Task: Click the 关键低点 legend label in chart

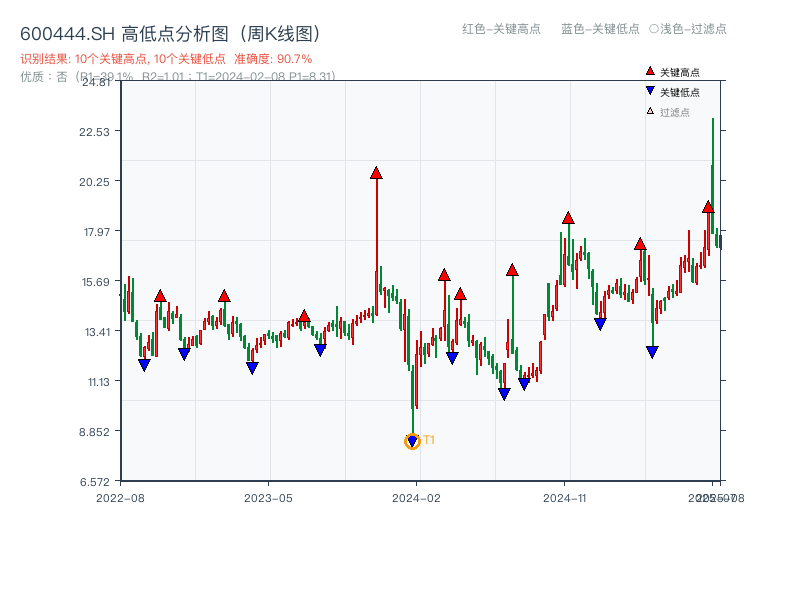Action: pos(680,92)
